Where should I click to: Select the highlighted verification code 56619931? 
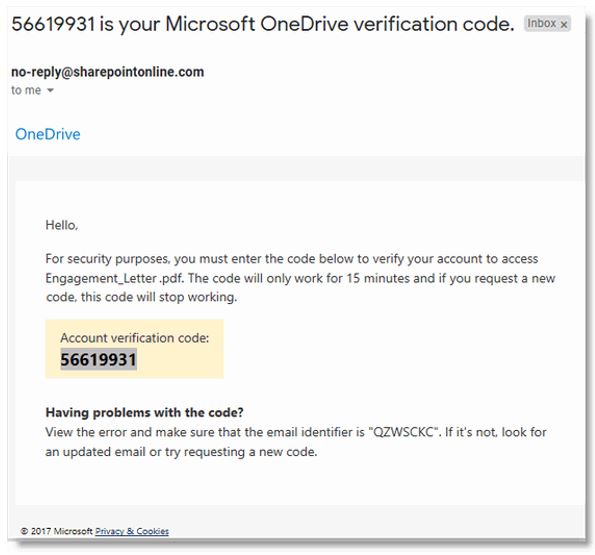99,360
